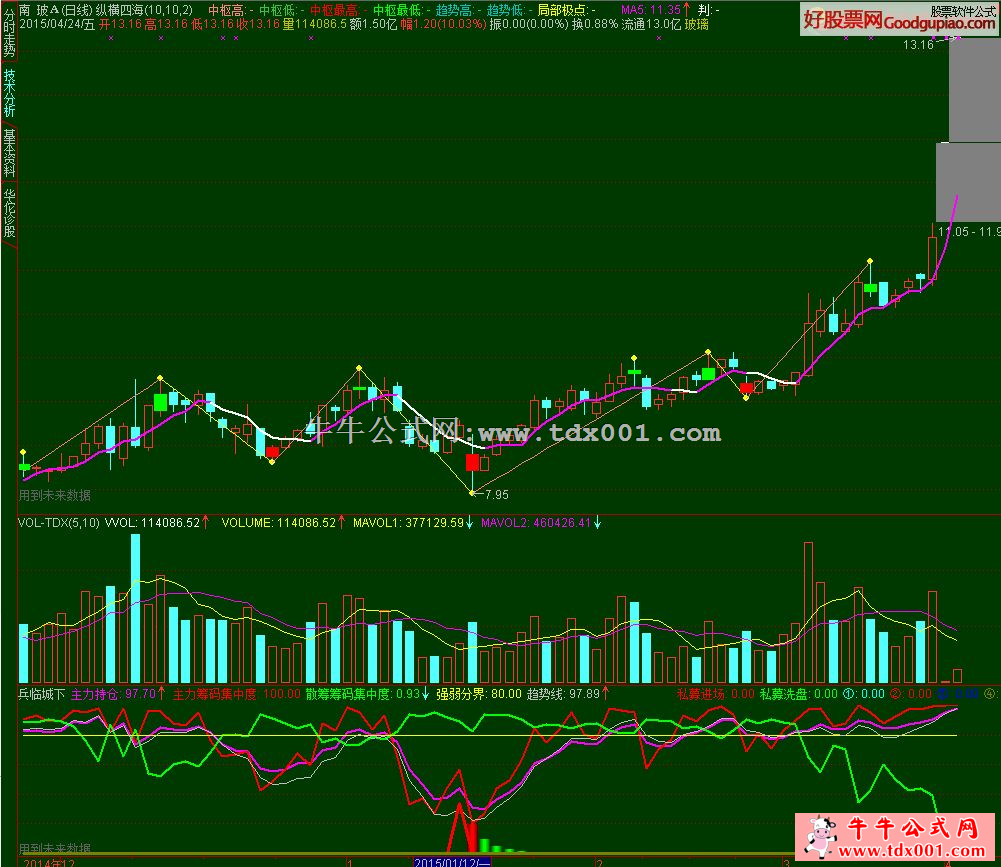Click the 13.16 high price label

coord(918,45)
